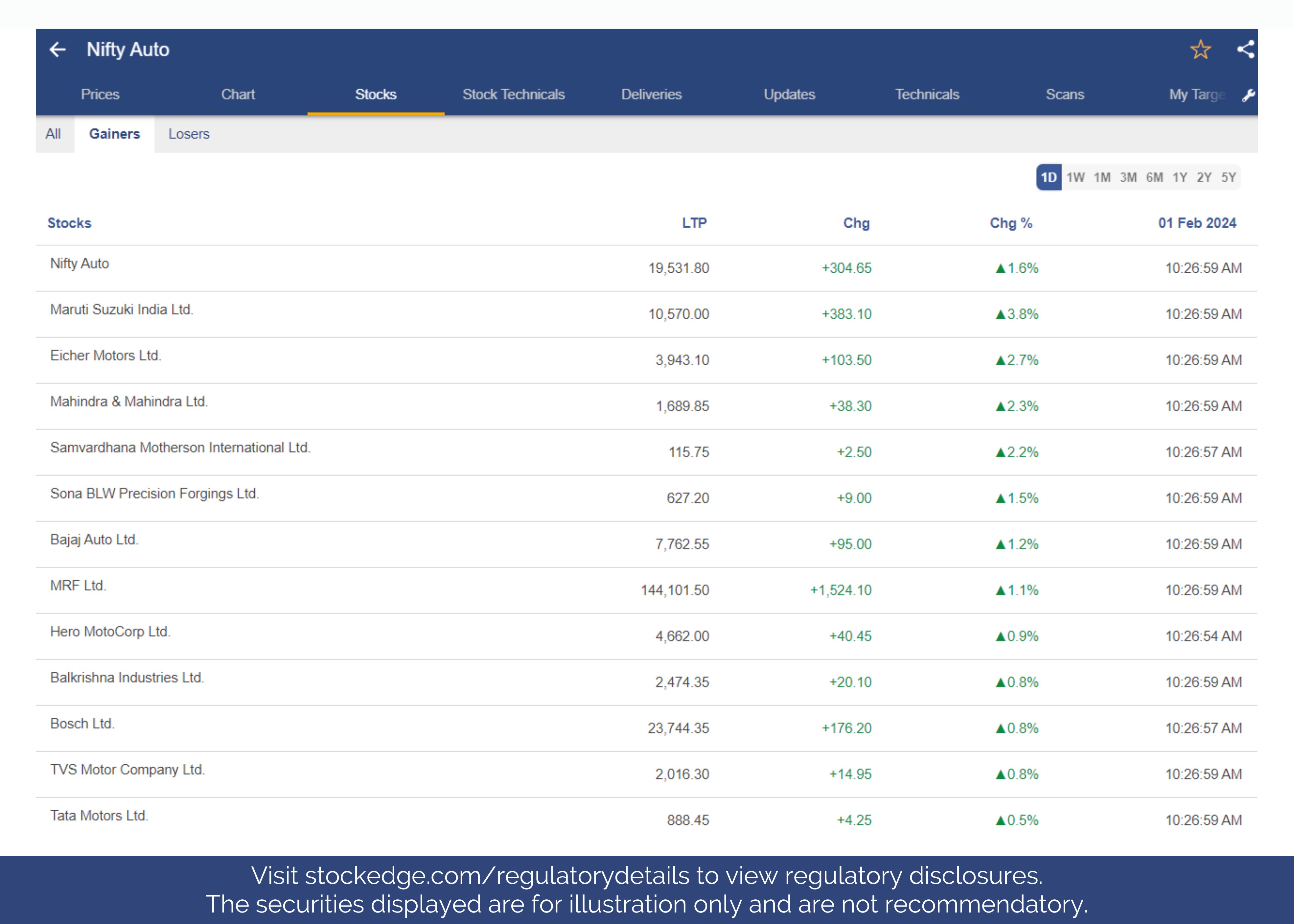1294x924 pixels.
Task: Open MRF Ltd. stock
Action: (646, 591)
